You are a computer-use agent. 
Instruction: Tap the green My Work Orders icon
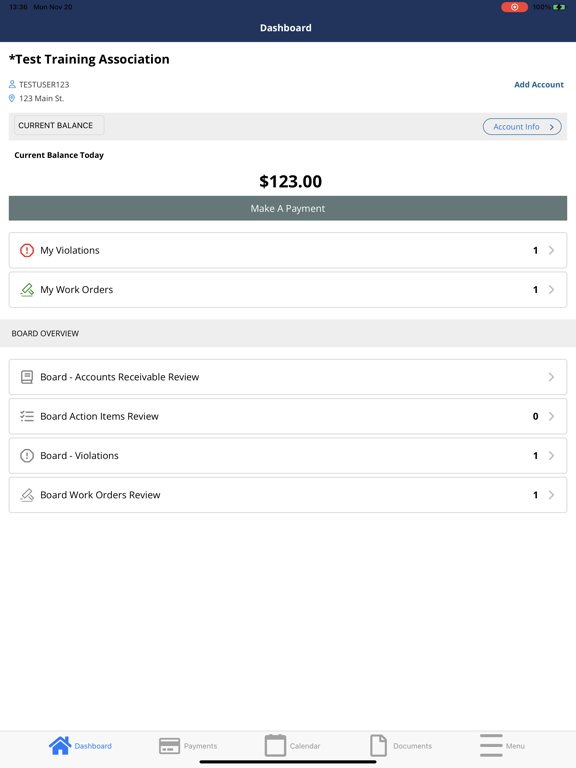click(27, 290)
